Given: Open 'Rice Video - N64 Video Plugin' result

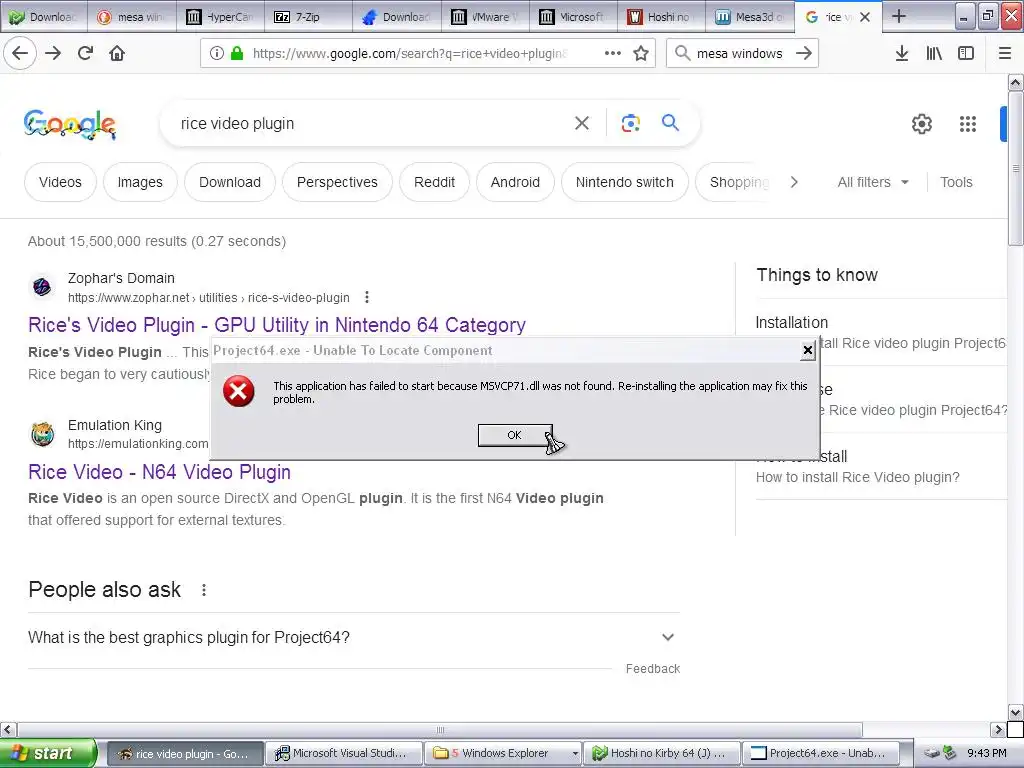Looking at the screenshot, I should pyautogui.click(x=159, y=472).
